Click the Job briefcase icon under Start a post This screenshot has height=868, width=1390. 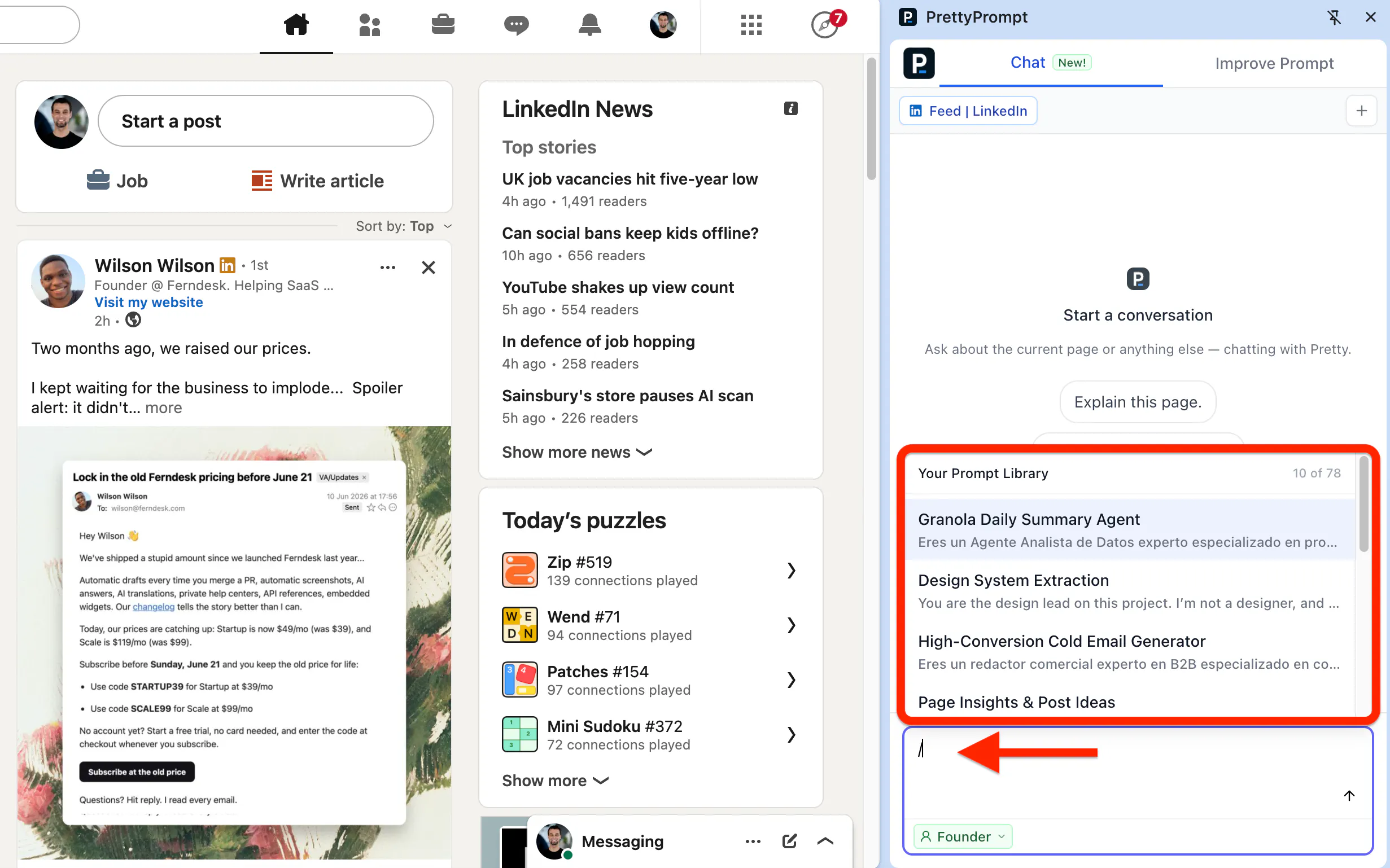pyautogui.click(x=98, y=180)
